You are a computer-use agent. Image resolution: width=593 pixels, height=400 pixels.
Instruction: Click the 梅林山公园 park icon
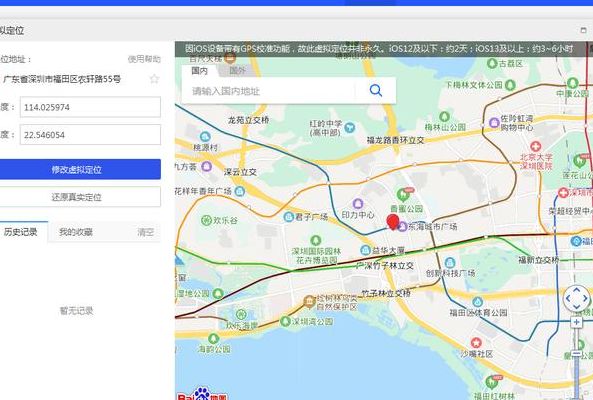(x=444, y=116)
